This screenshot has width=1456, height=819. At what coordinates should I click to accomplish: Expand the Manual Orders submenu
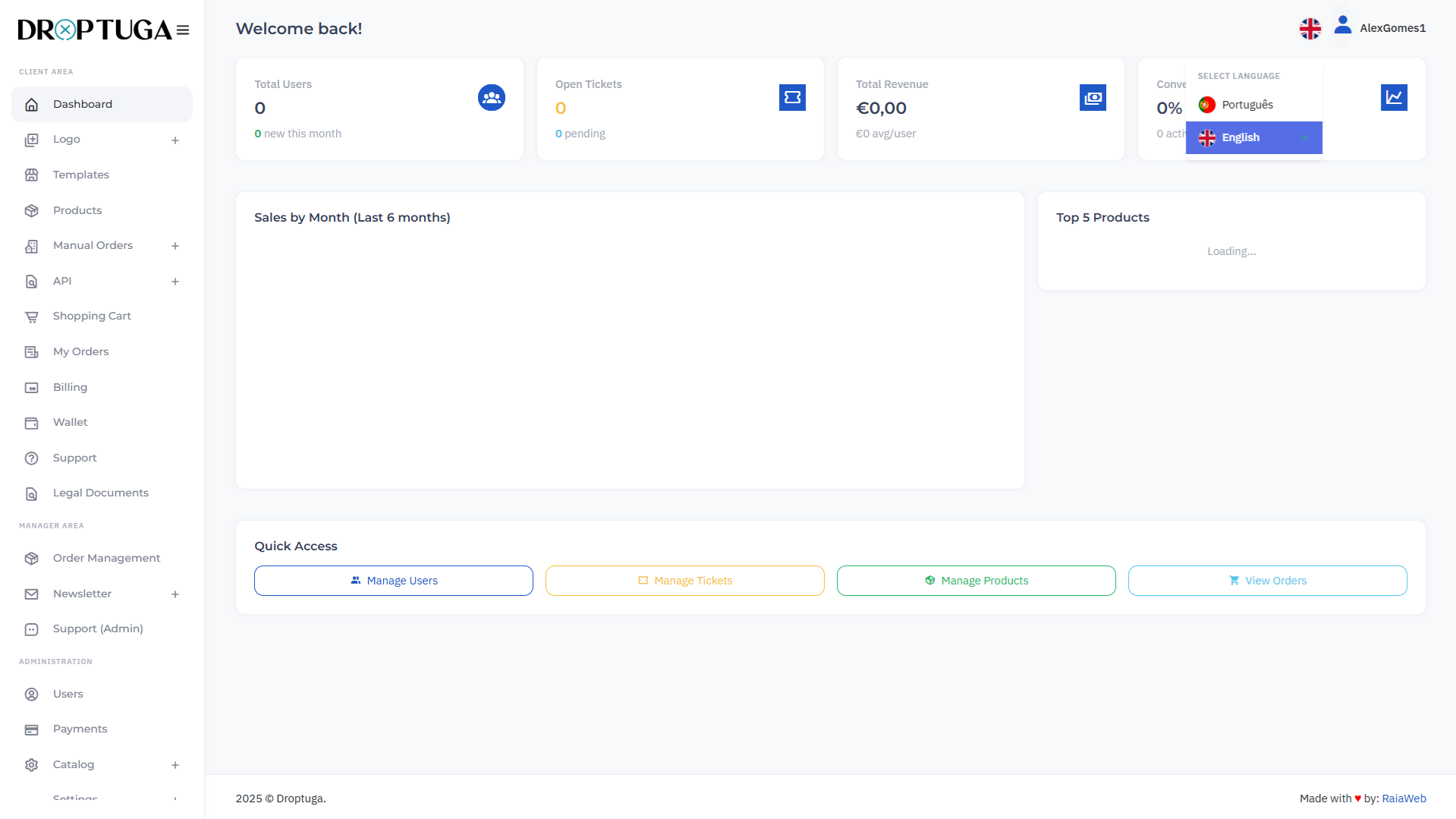(175, 246)
